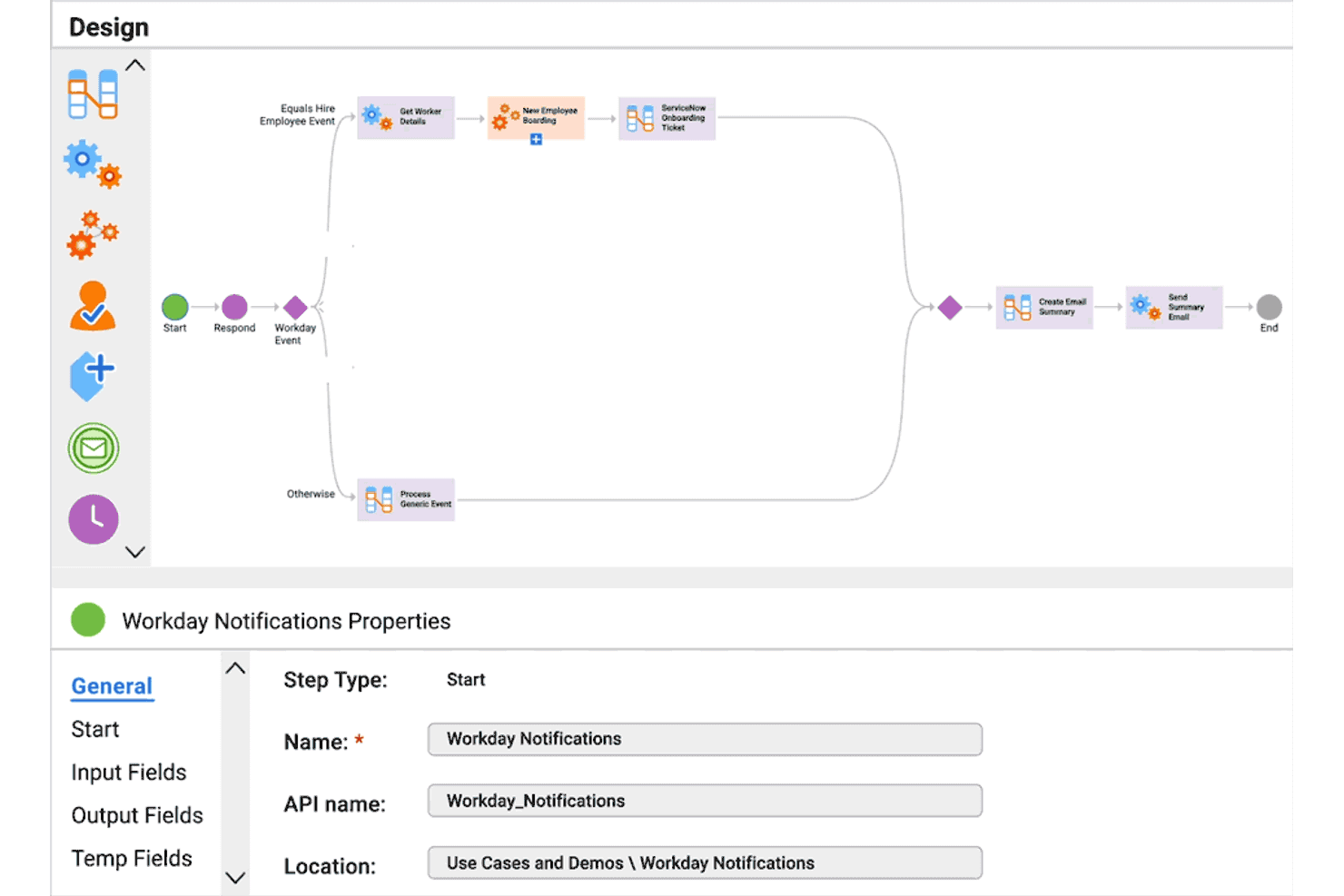Select the Send Summary Email step
Viewport: 1344px width, 896px height.
pyautogui.click(x=1174, y=307)
